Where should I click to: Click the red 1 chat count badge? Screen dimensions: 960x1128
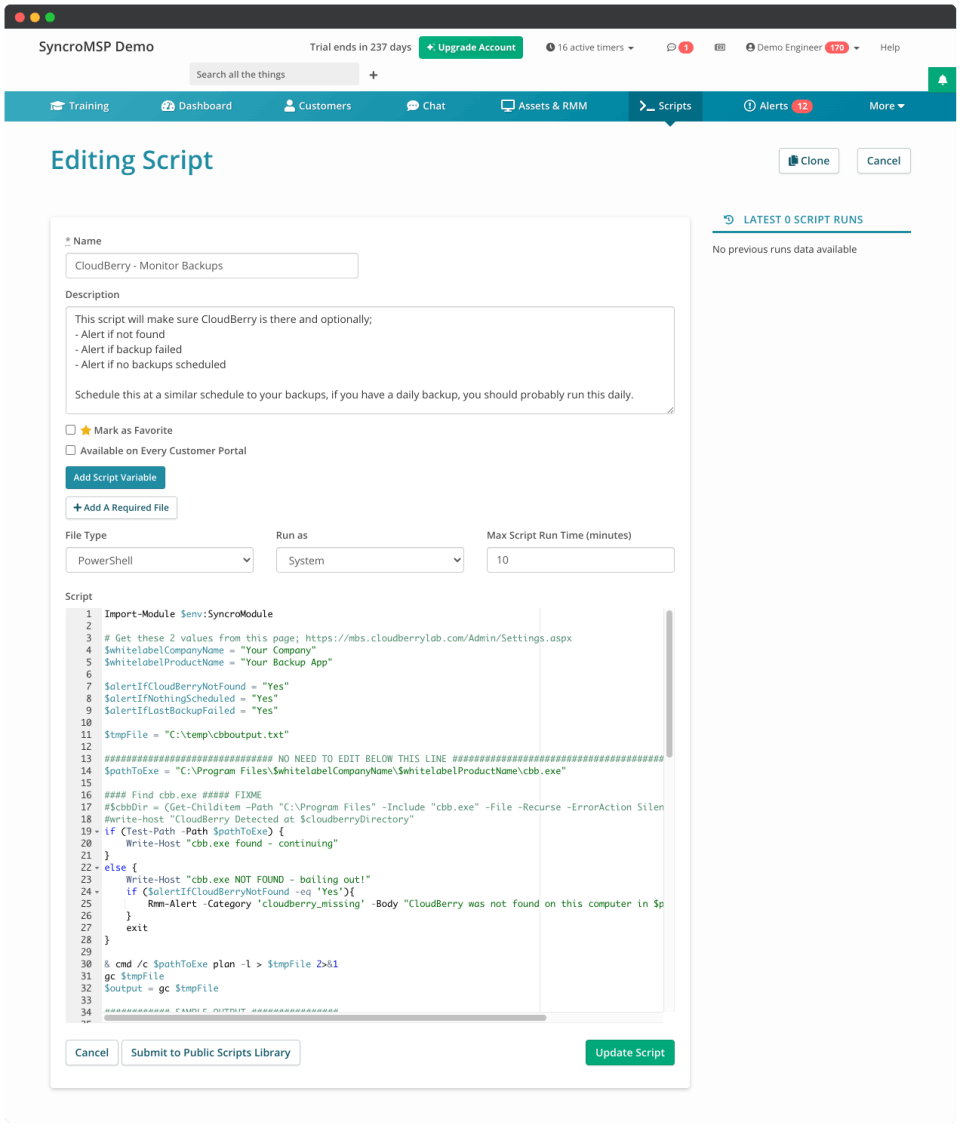point(686,47)
